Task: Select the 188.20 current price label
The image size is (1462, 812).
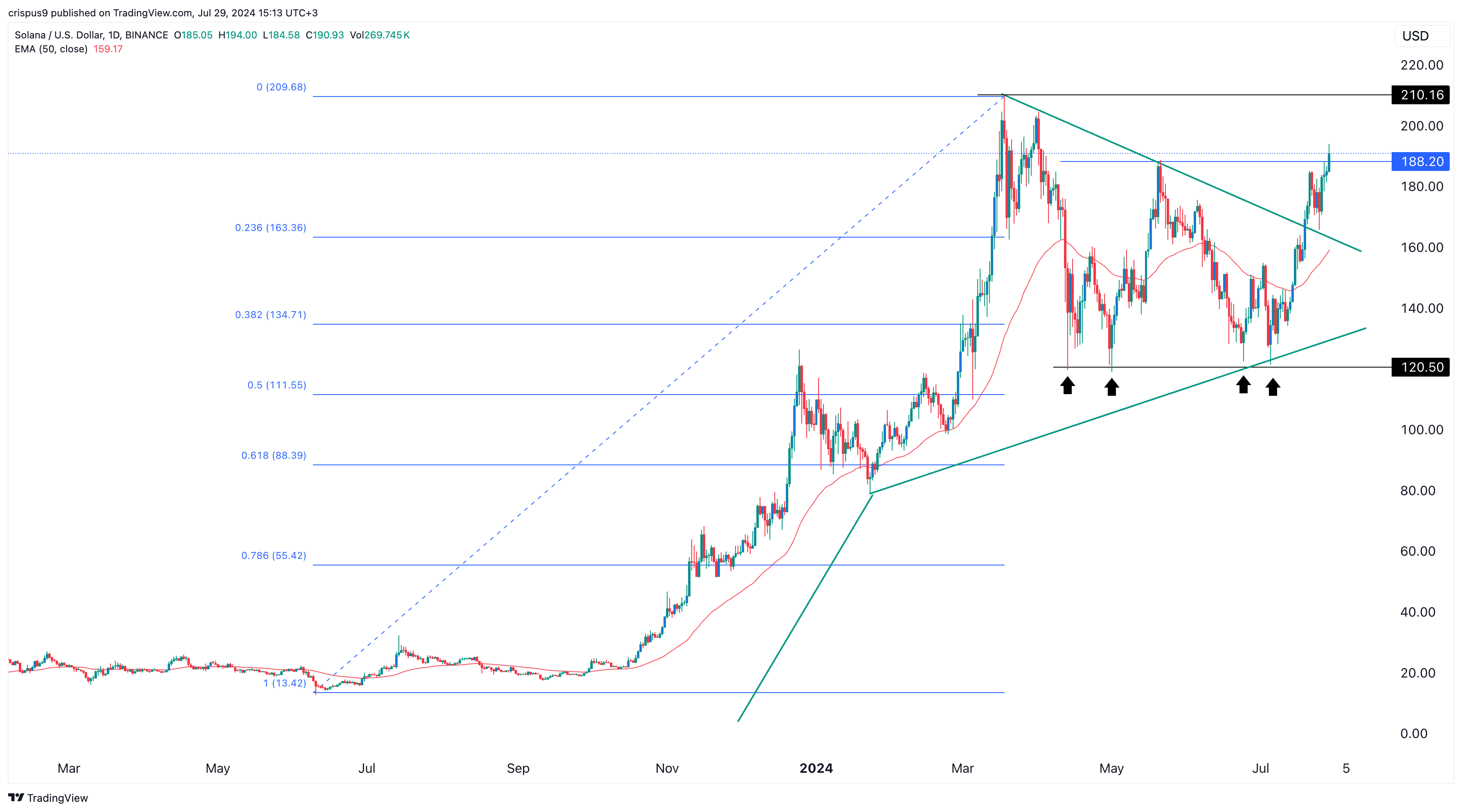Action: 1421,161
